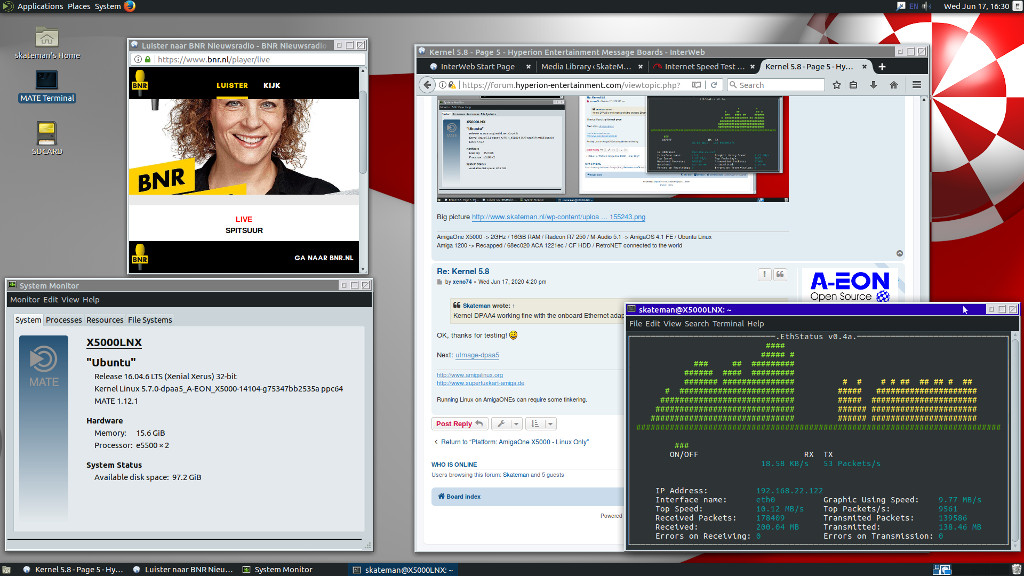Open the Terminal menu in terminal window
1024x576 pixels.
(728, 324)
